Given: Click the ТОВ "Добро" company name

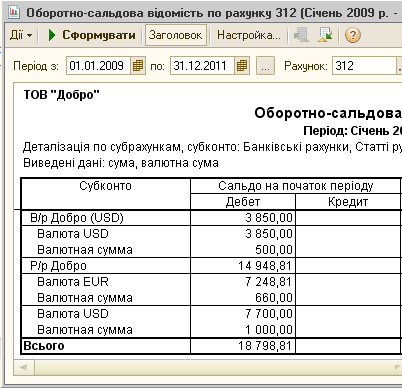Looking at the screenshot, I should coord(62,95).
